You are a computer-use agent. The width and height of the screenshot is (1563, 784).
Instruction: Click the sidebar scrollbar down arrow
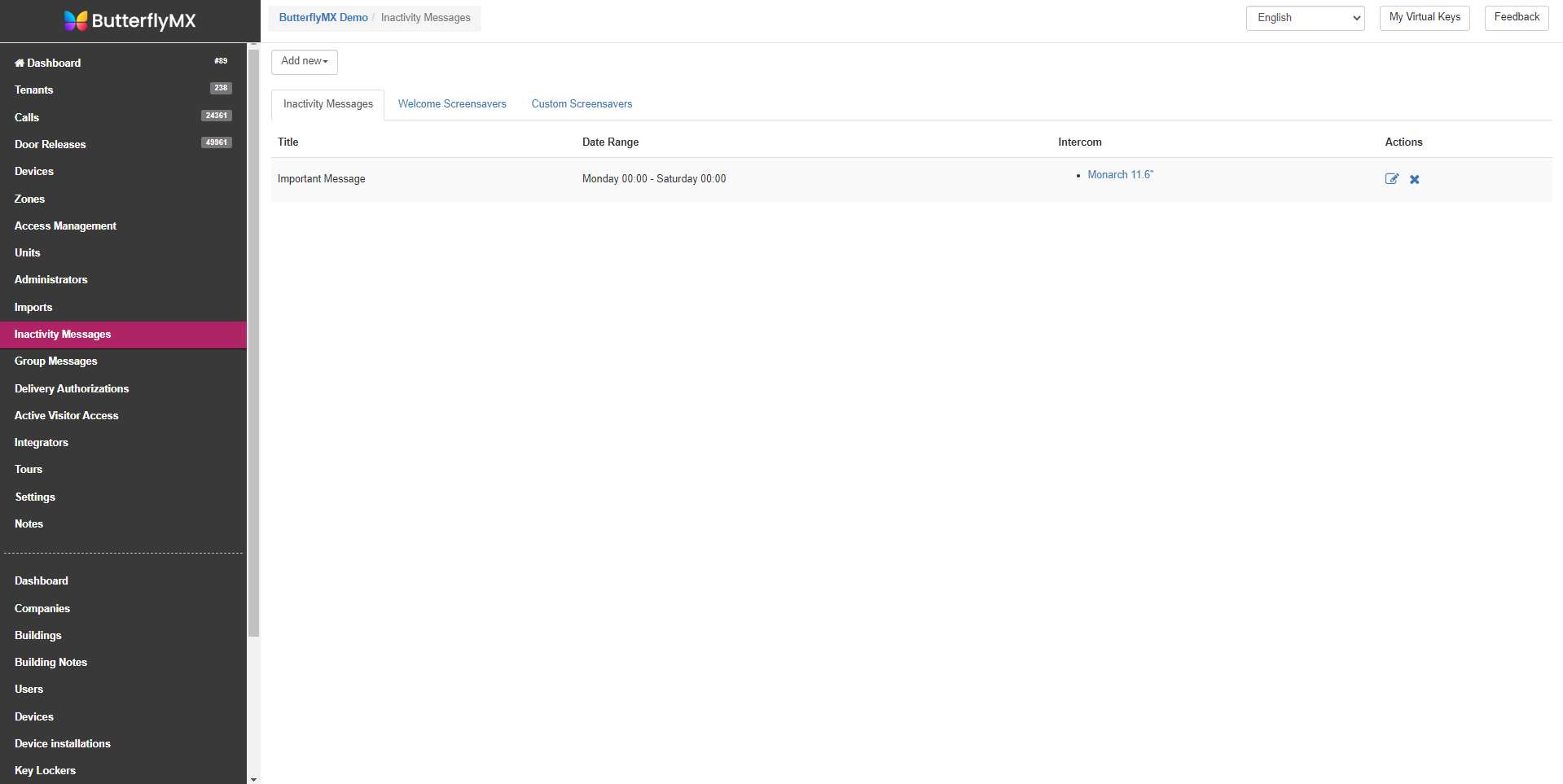pyautogui.click(x=253, y=779)
